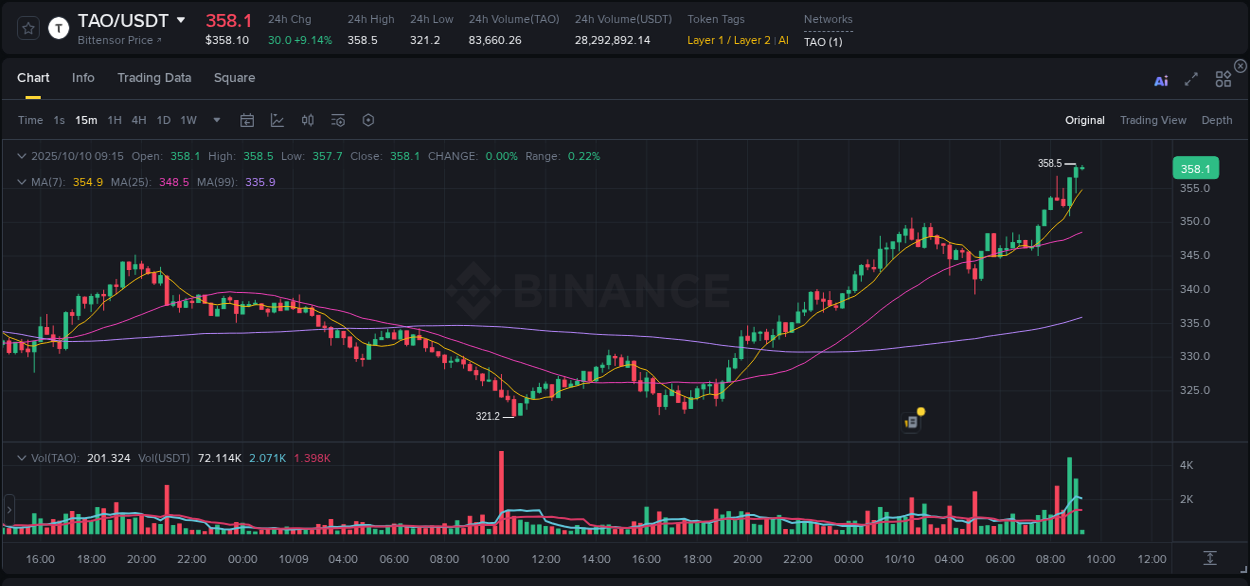Change the chart style via line chart icon
Screen dimensions: 1250x586
point(275,119)
